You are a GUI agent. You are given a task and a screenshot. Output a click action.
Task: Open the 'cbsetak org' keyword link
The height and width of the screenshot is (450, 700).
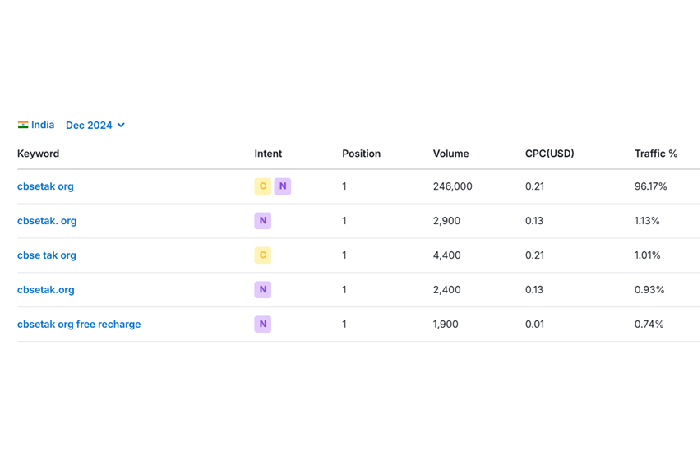pos(45,187)
